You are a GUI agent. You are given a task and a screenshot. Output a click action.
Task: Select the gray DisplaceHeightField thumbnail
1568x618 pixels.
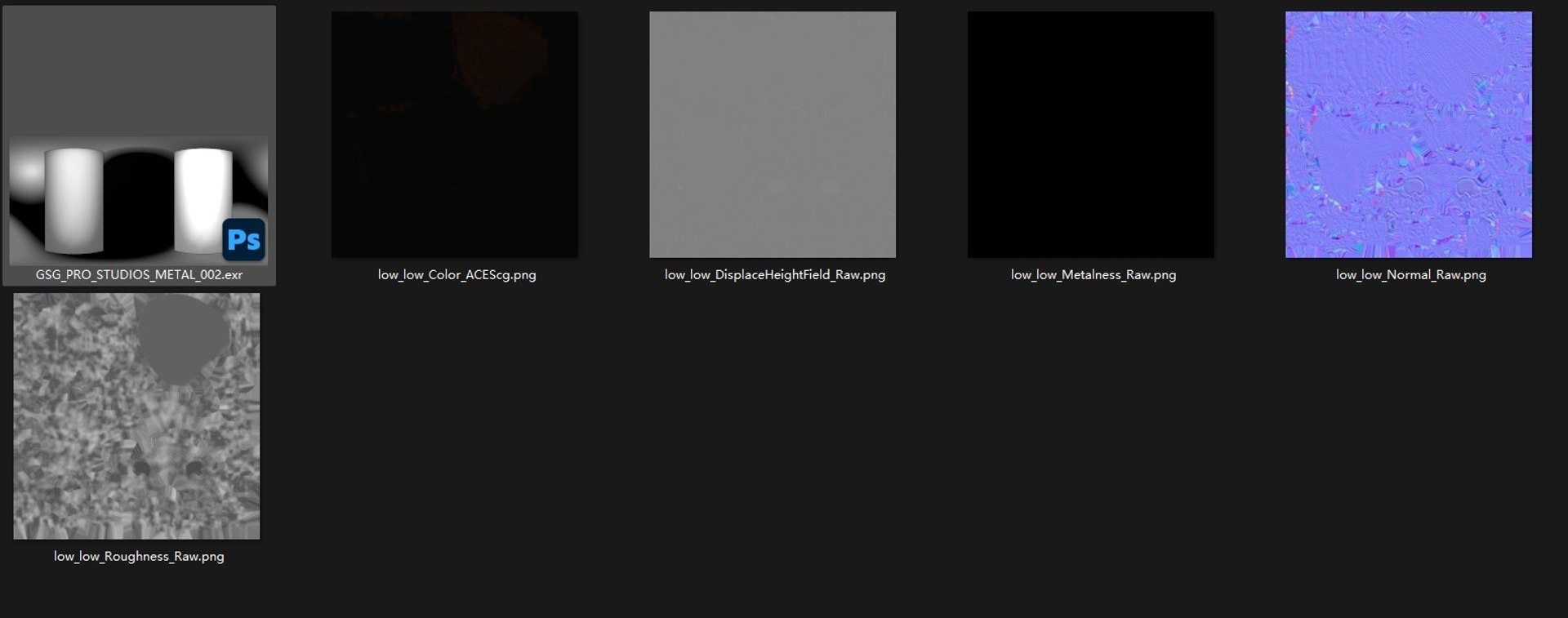click(773, 135)
